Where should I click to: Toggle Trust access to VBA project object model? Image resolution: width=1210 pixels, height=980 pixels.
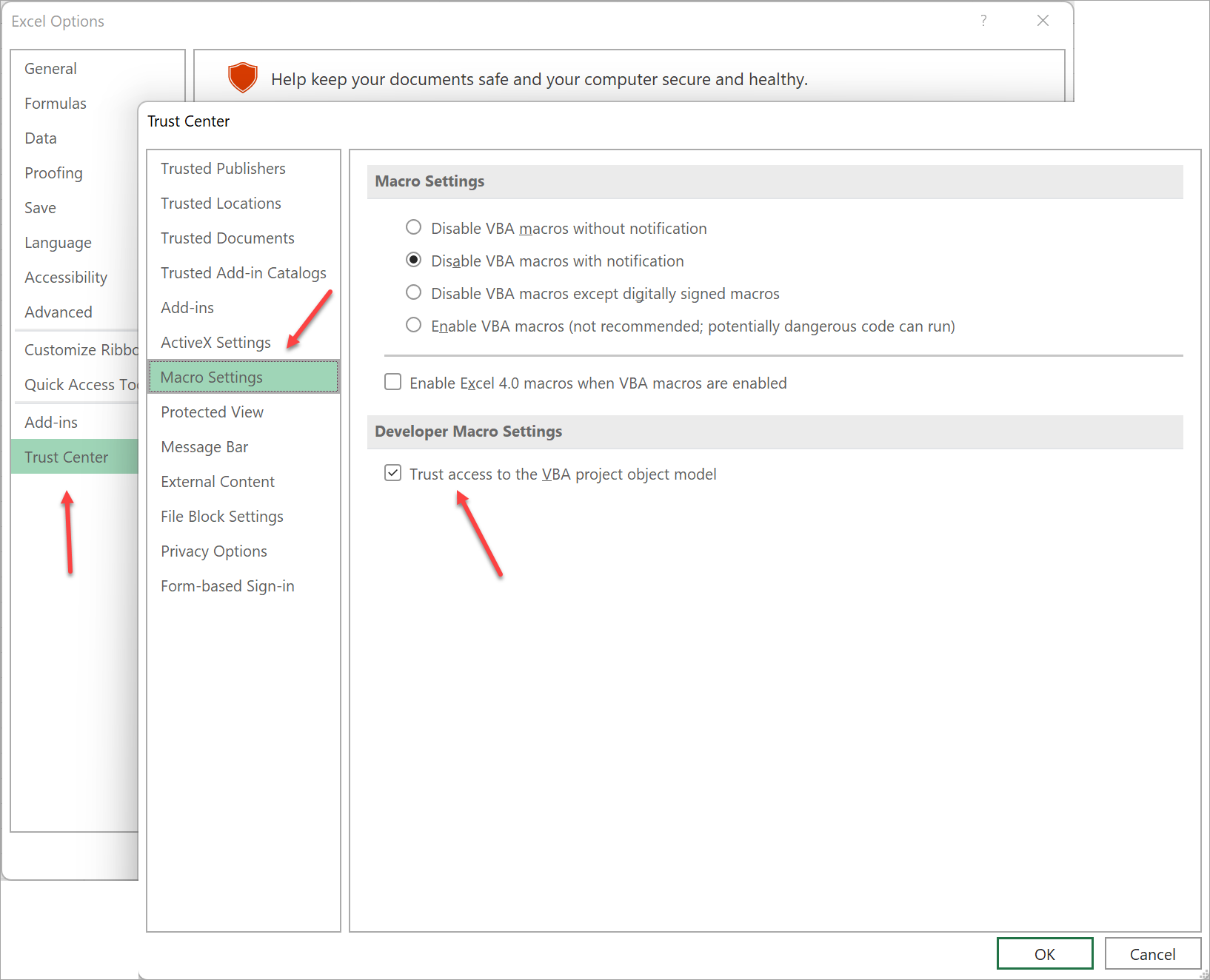393,474
